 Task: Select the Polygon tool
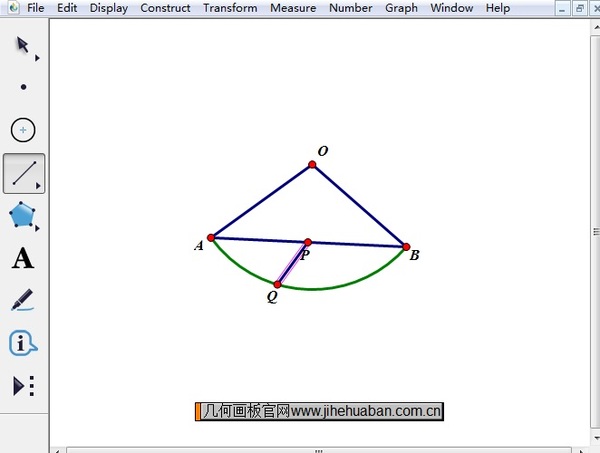tap(23, 215)
